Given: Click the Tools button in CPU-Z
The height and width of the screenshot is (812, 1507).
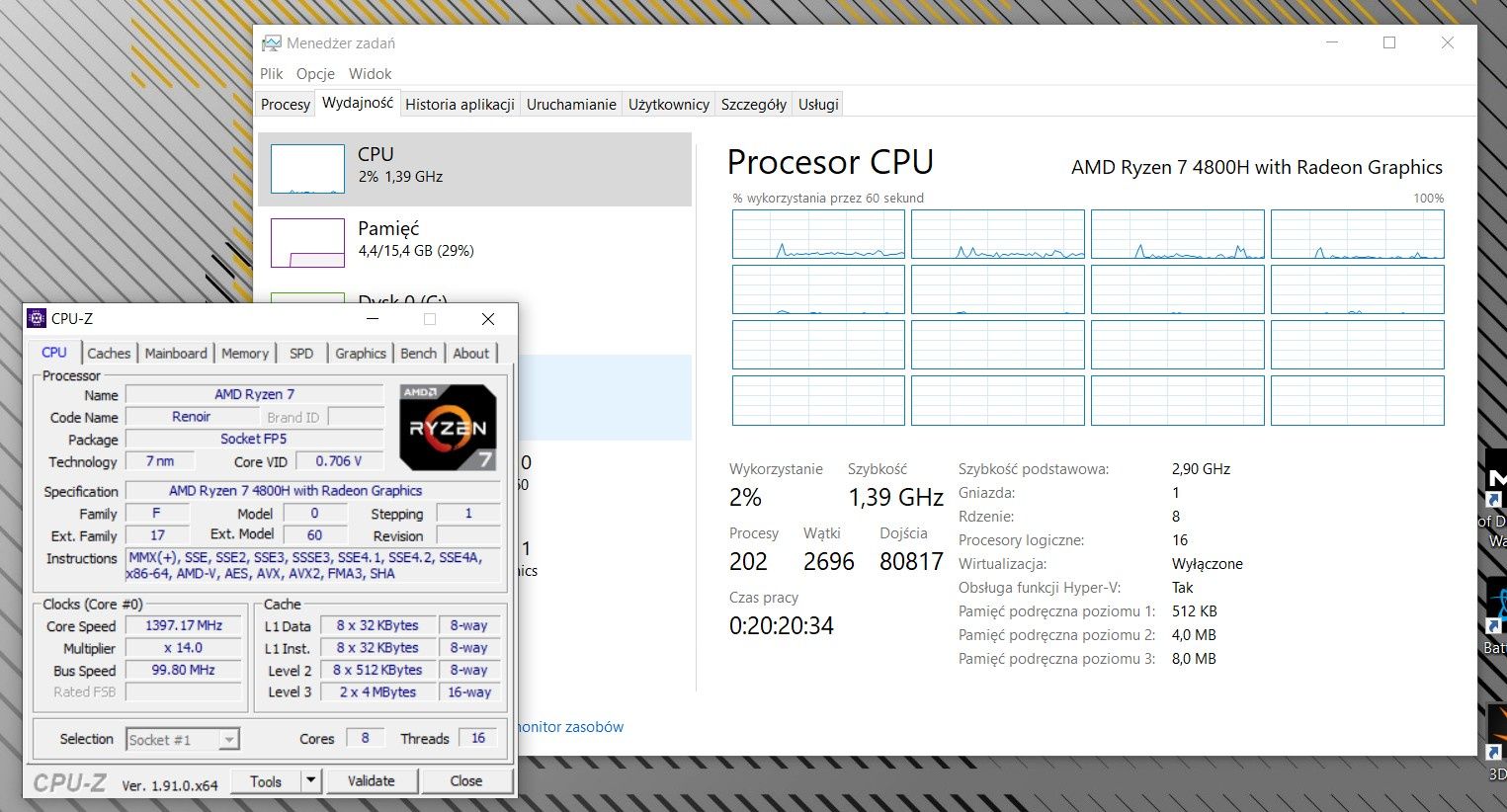Looking at the screenshot, I should coord(266,780).
